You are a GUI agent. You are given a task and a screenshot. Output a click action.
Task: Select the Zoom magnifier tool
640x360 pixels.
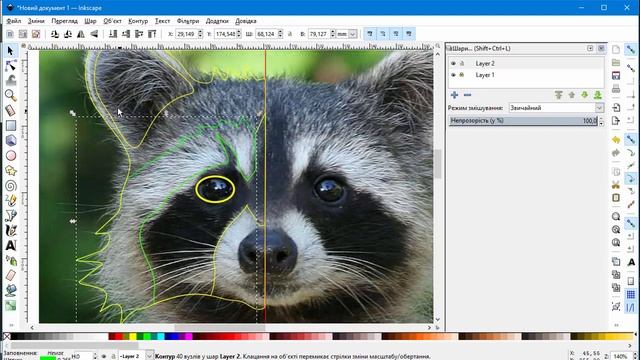[11, 95]
